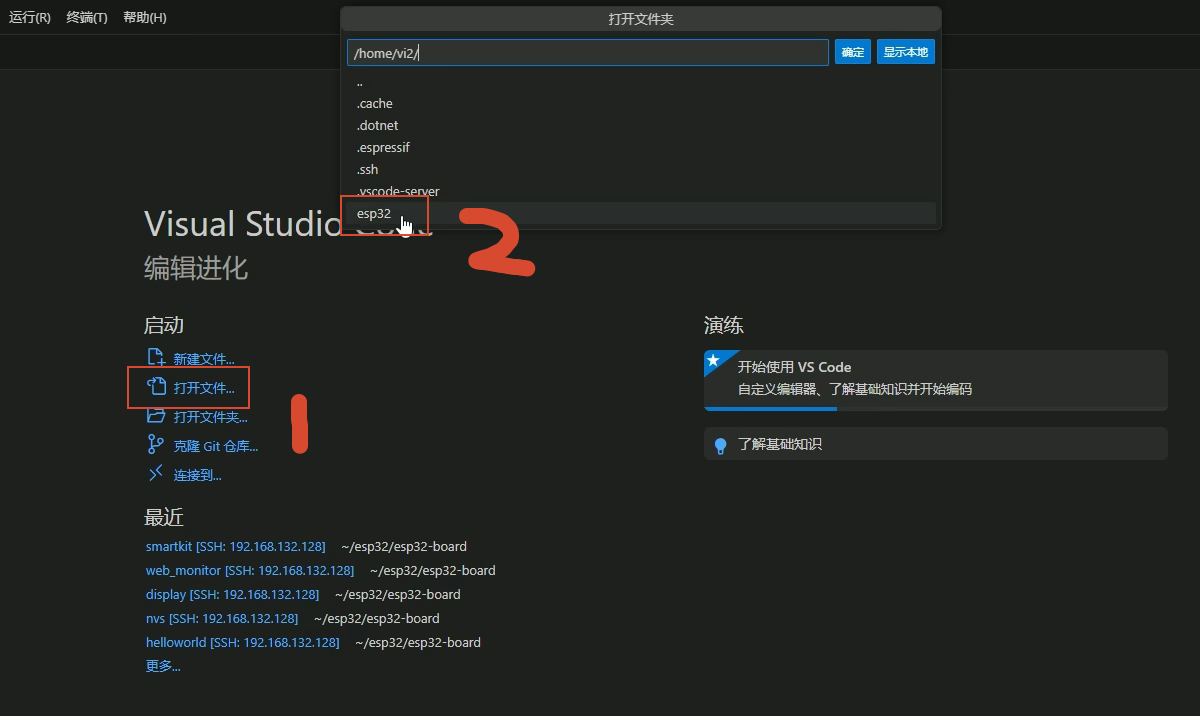This screenshot has width=1200, height=716.
Task: Select the .ssh folder entry
Action: coord(640,170)
